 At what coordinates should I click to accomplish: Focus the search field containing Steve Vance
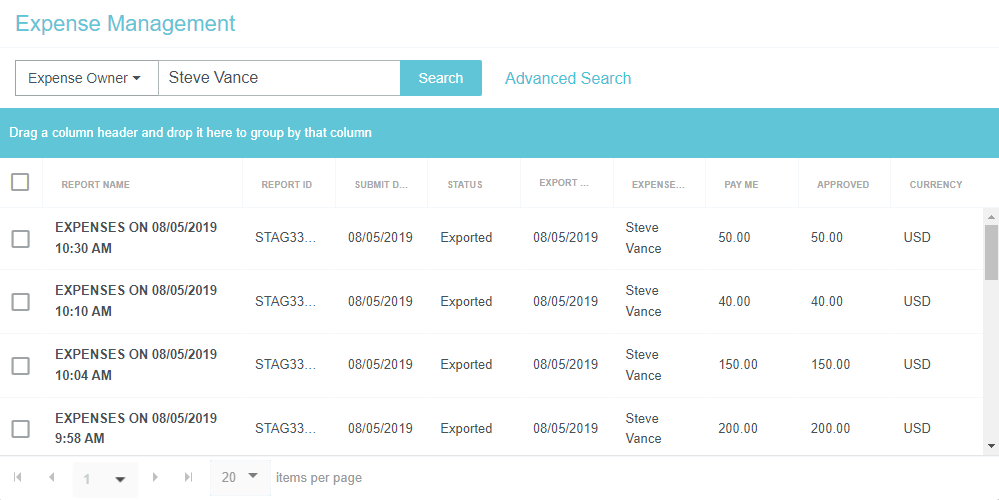tap(279, 78)
